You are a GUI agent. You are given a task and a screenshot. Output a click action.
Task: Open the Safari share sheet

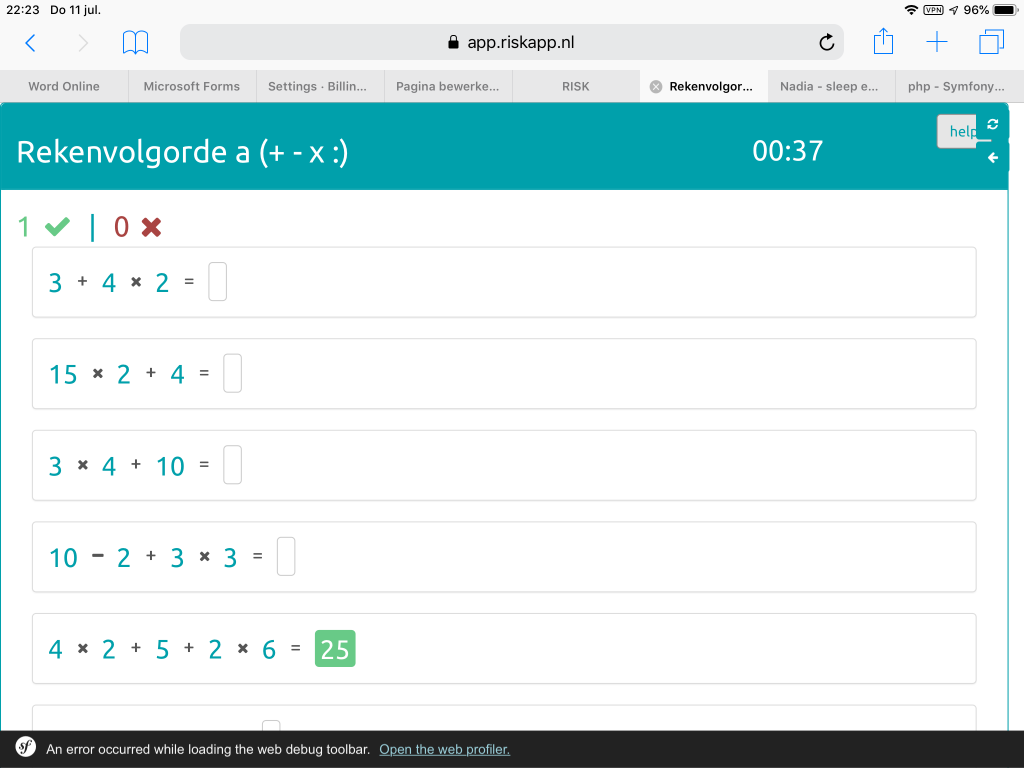tap(883, 42)
